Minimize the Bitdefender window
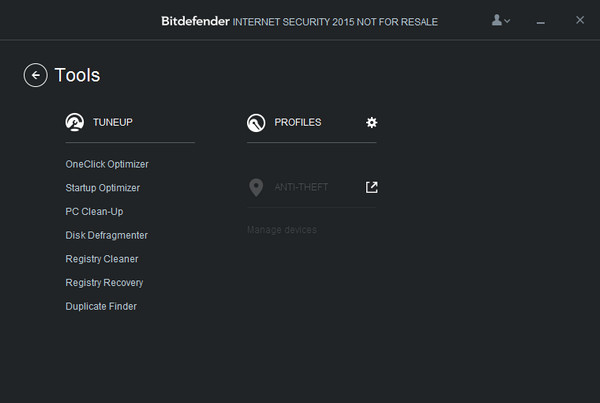Image resolution: width=600 pixels, height=403 pixels. click(x=541, y=21)
